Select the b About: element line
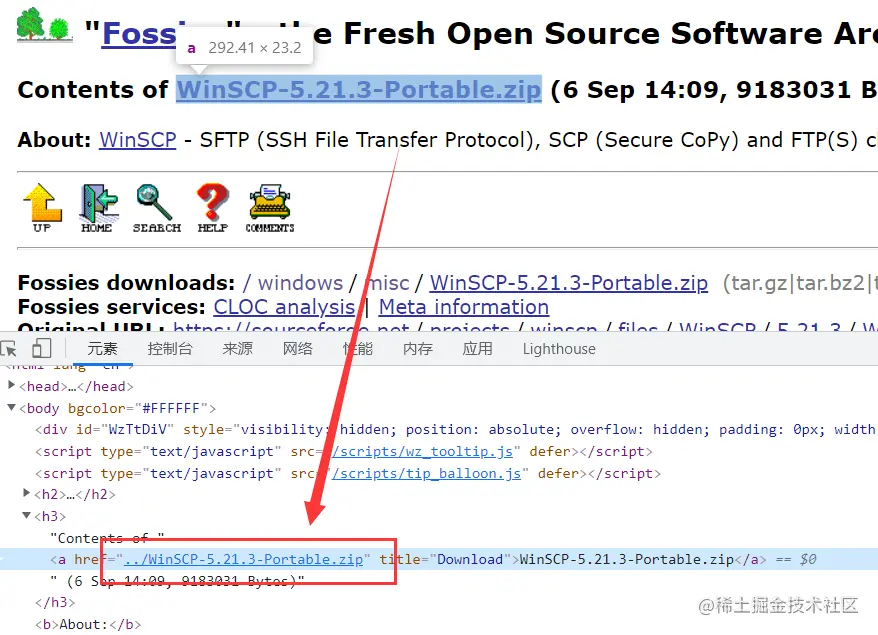Image resolution: width=878 pixels, height=635 pixels. [x=88, y=624]
